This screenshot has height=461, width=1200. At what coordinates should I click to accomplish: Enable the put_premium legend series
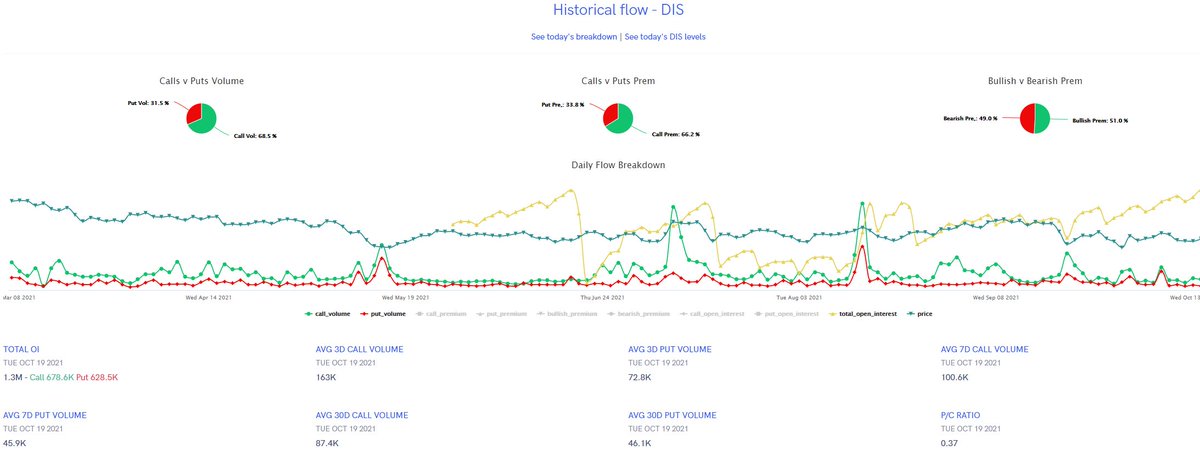[502, 314]
